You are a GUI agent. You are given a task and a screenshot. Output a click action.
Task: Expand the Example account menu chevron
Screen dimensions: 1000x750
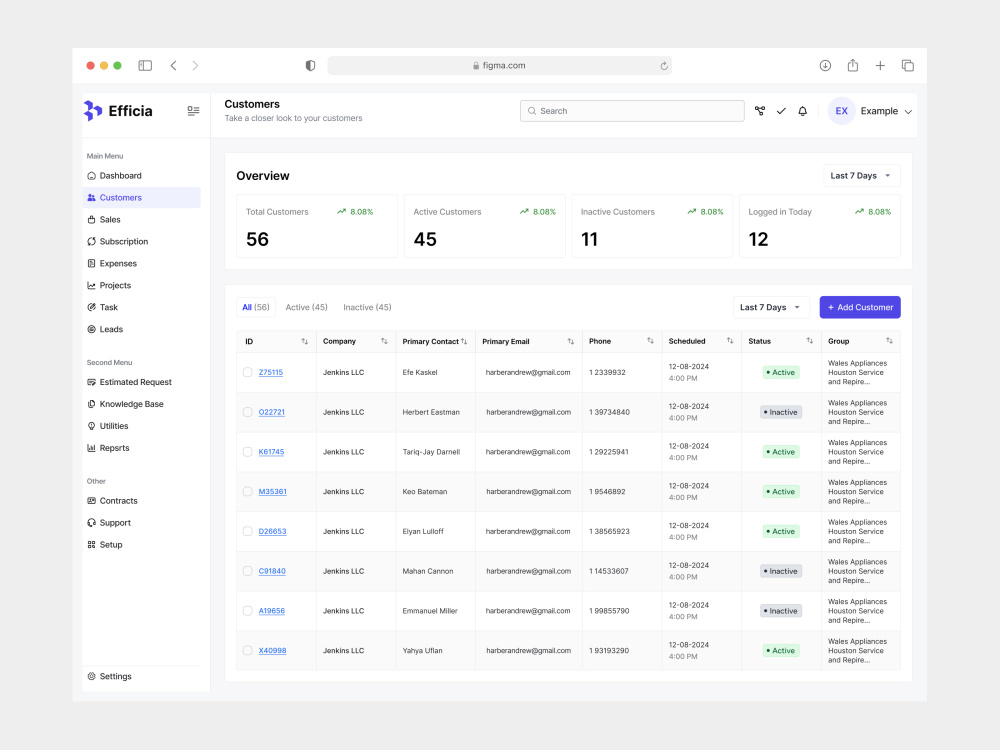point(908,112)
